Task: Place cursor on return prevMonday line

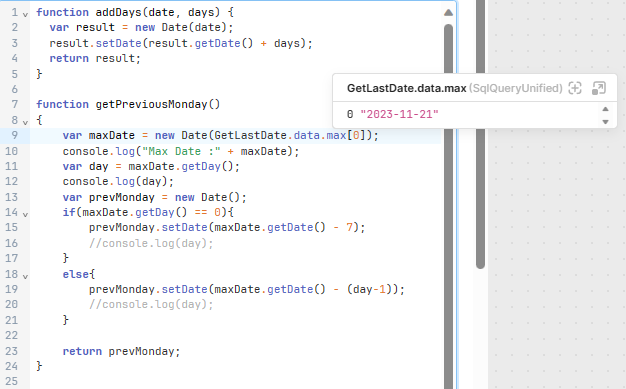Action: pyautogui.click(x=121, y=351)
